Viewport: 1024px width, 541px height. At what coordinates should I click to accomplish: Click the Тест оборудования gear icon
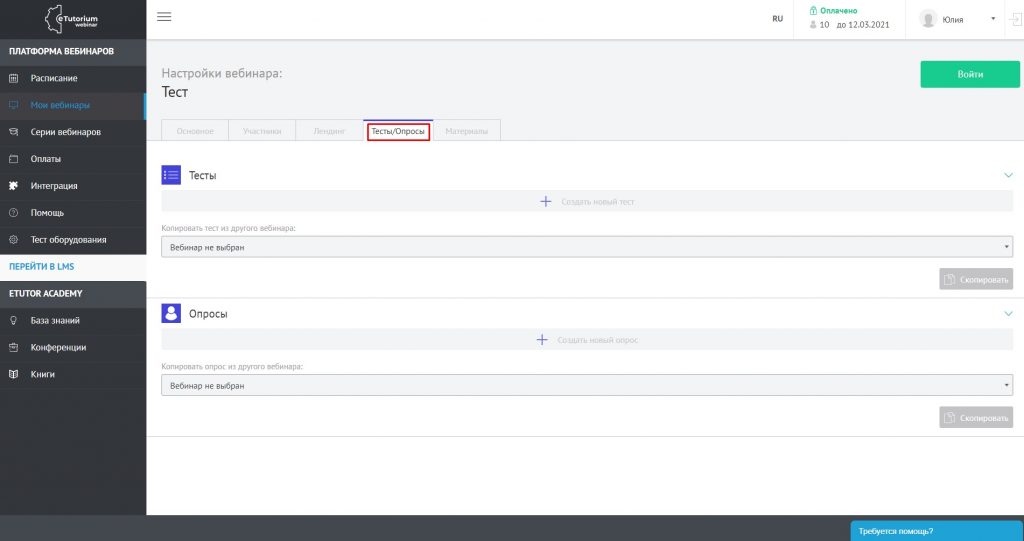(14, 240)
